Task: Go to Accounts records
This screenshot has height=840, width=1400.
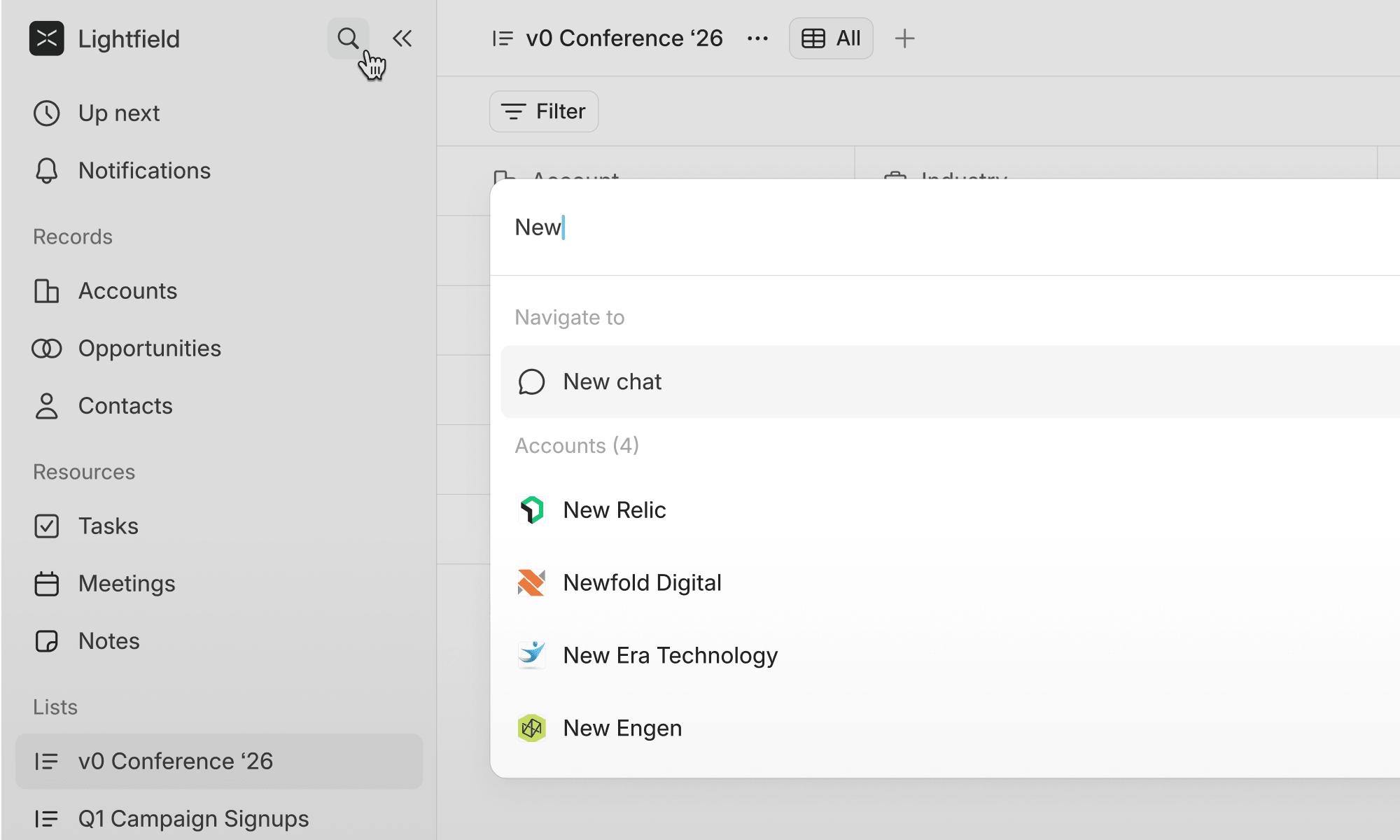Action: coord(127,291)
